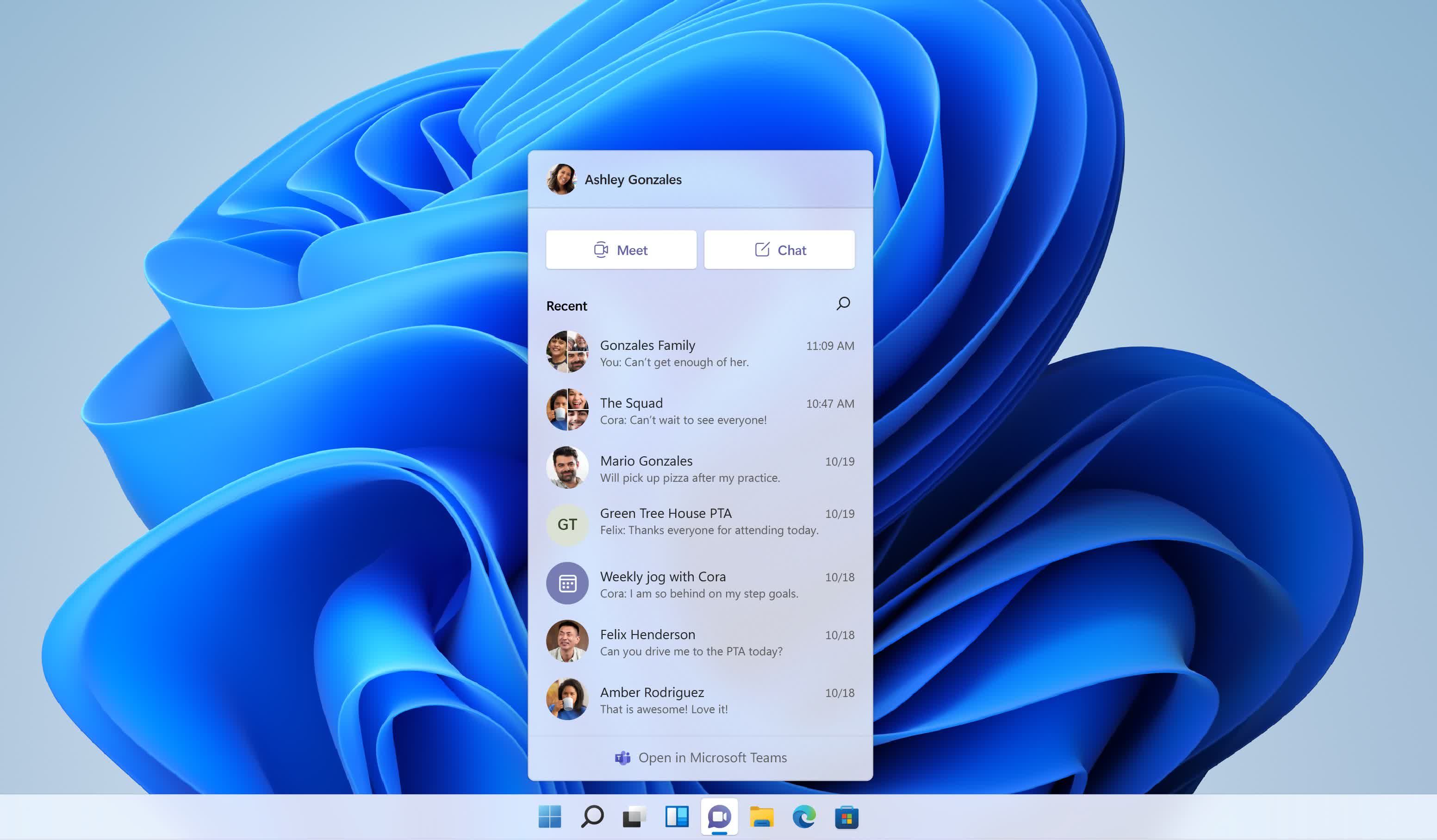This screenshot has height=840, width=1437.
Task: Select Weekly jog with Cora meeting chat
Action: point(700,584)
